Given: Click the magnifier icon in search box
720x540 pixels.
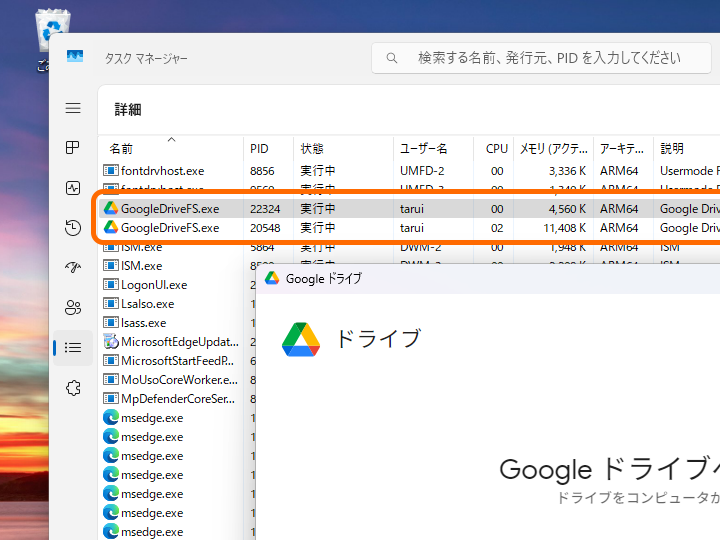Looking at the screenshot, I should tap(392, 58).
